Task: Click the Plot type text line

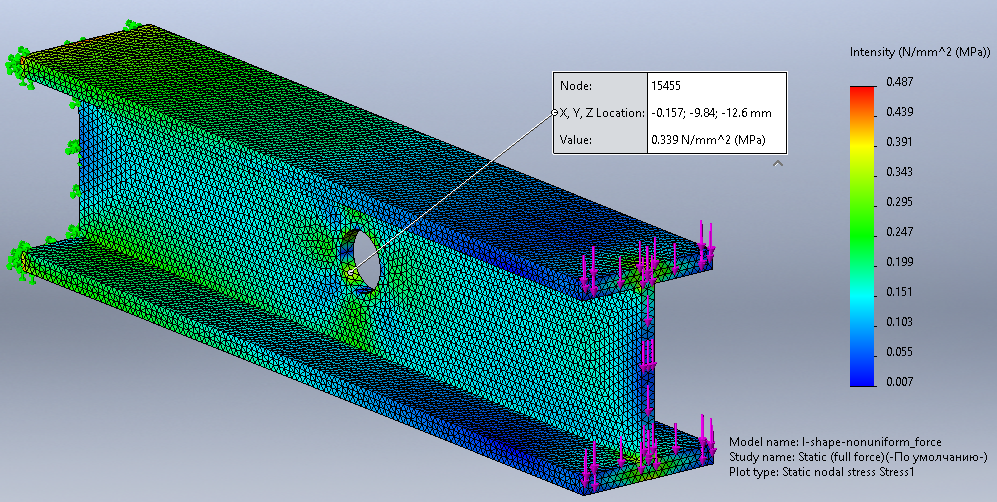Action: click(x=822, y=472)
